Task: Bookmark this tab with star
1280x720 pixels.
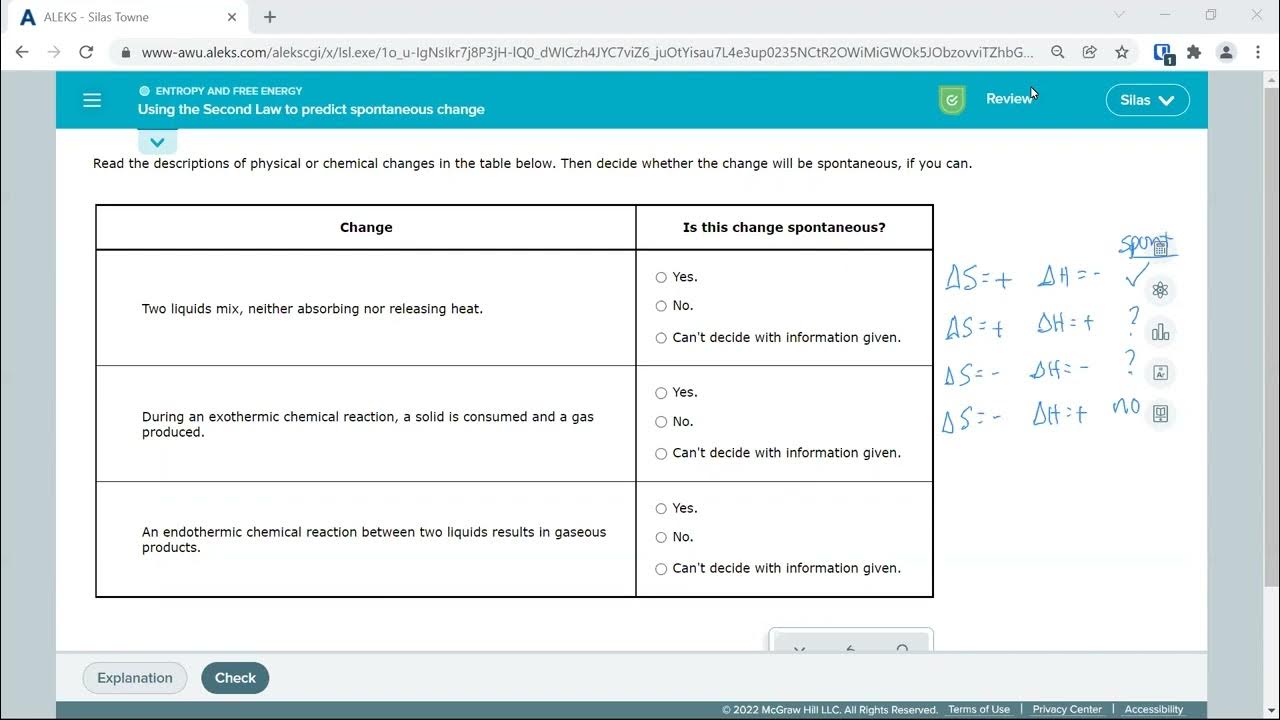Action: [1122, 52]
